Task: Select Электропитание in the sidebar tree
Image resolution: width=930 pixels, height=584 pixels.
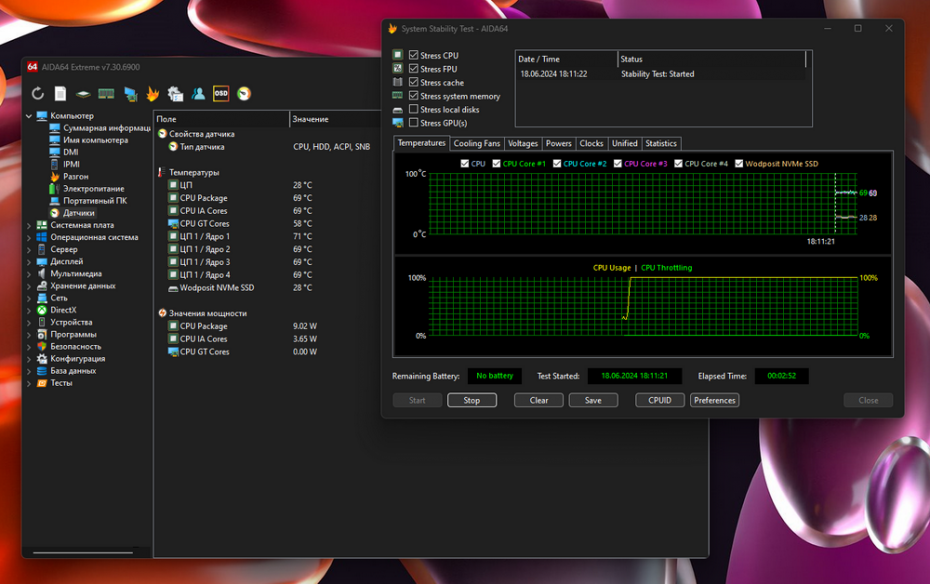Action: 93,189
